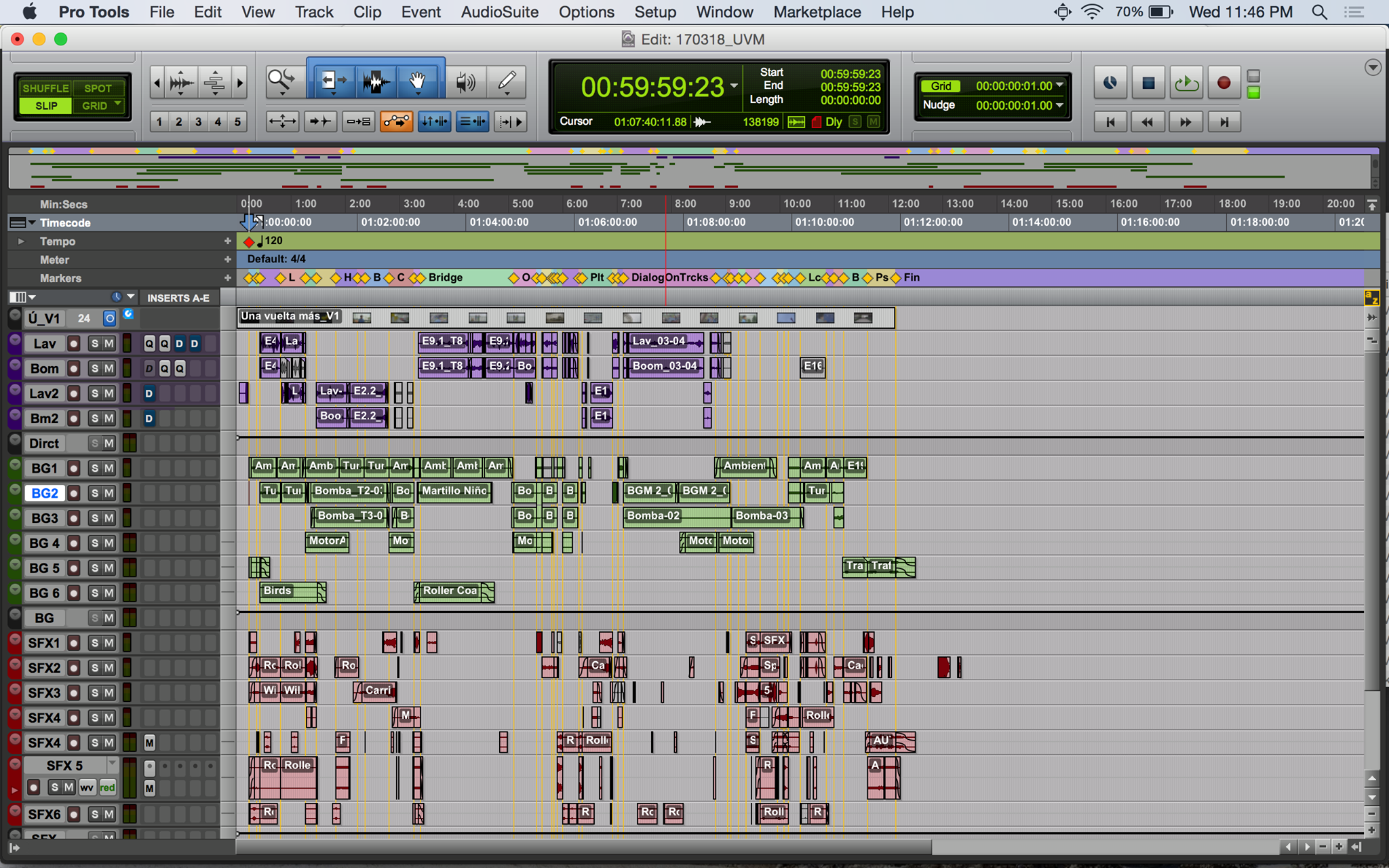Select the Pencil tool
Image resolution: width=1389 pixels, height=868 pixels.
pyautogui.click(x=507, y=82)
